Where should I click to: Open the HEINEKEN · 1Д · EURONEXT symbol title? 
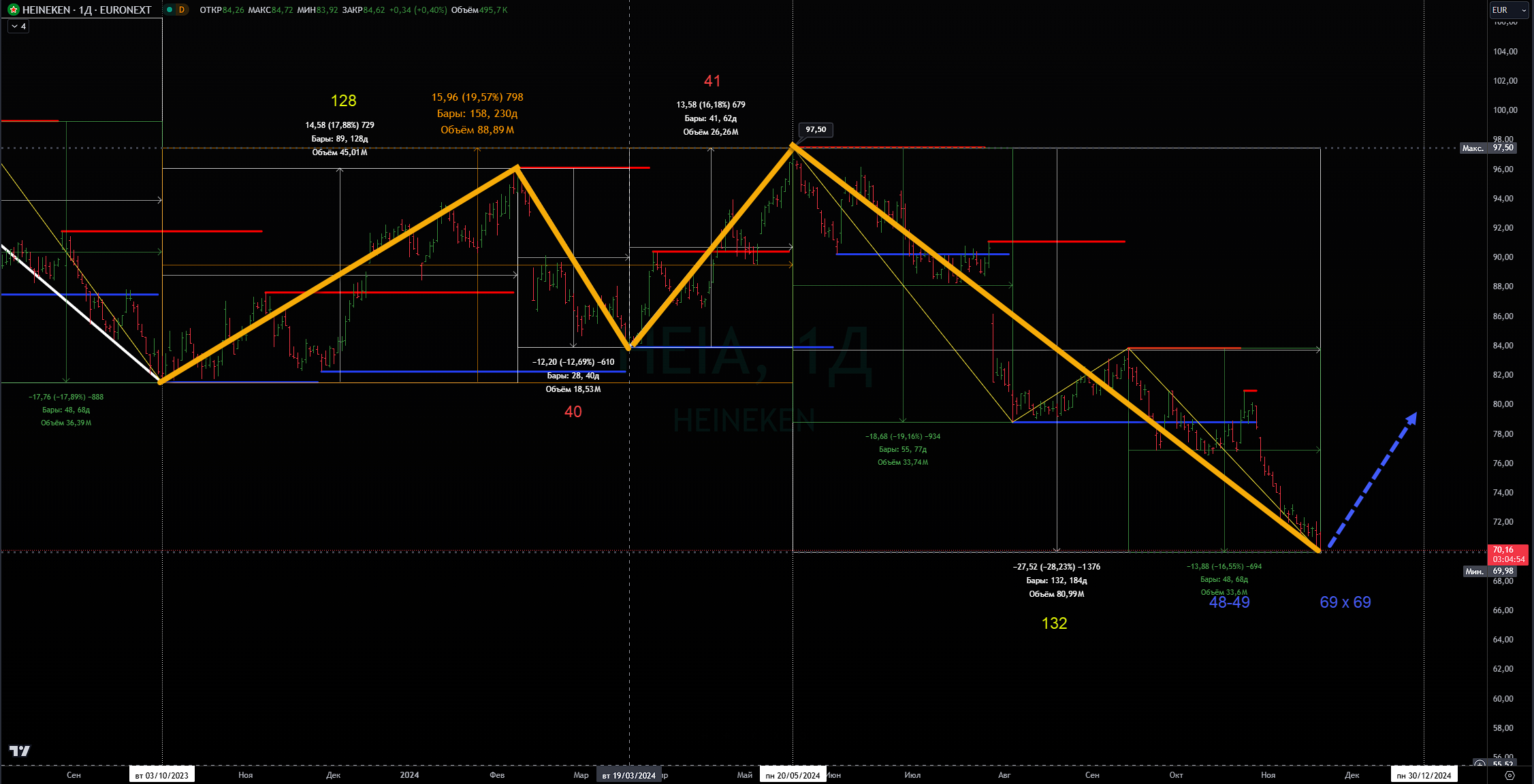86,10
